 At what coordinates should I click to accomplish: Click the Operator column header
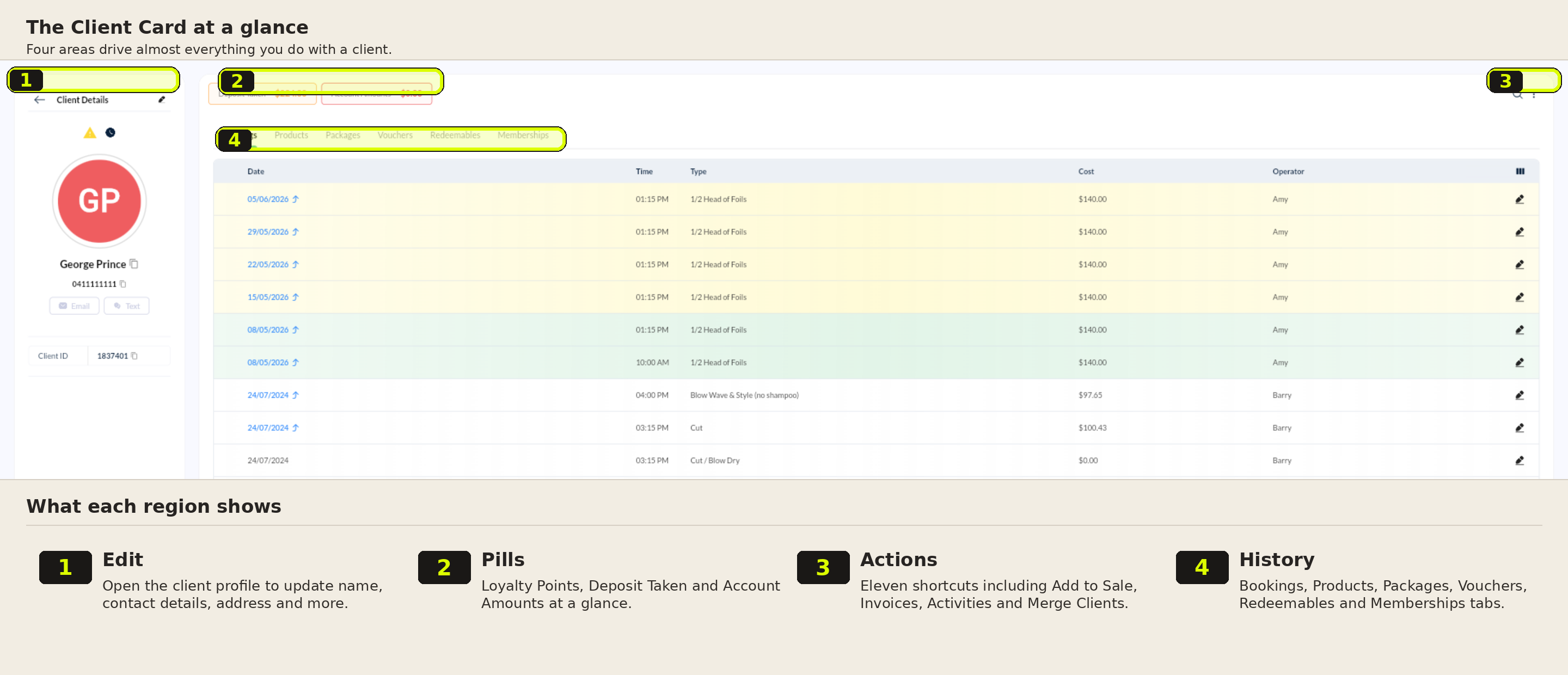(1288, 171)
